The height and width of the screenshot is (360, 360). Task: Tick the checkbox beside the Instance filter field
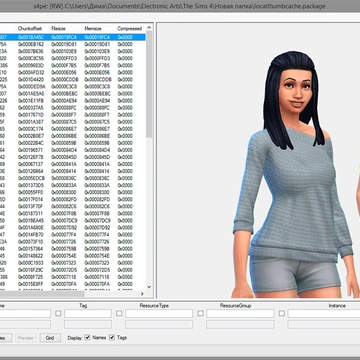282,313
